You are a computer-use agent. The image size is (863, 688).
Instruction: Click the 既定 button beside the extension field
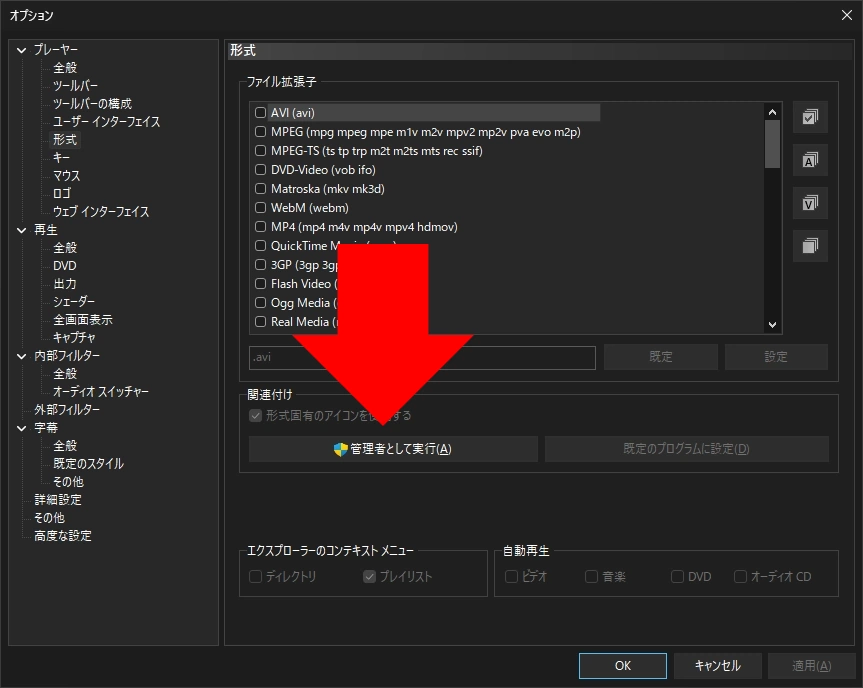660,357
